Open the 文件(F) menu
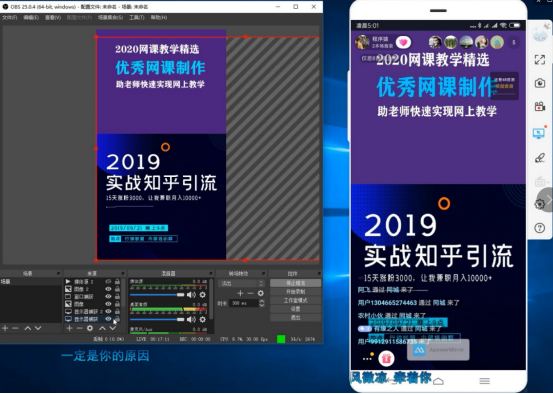Image resolution: width=553 pixels, height=394 pixels. pos(10,17)
